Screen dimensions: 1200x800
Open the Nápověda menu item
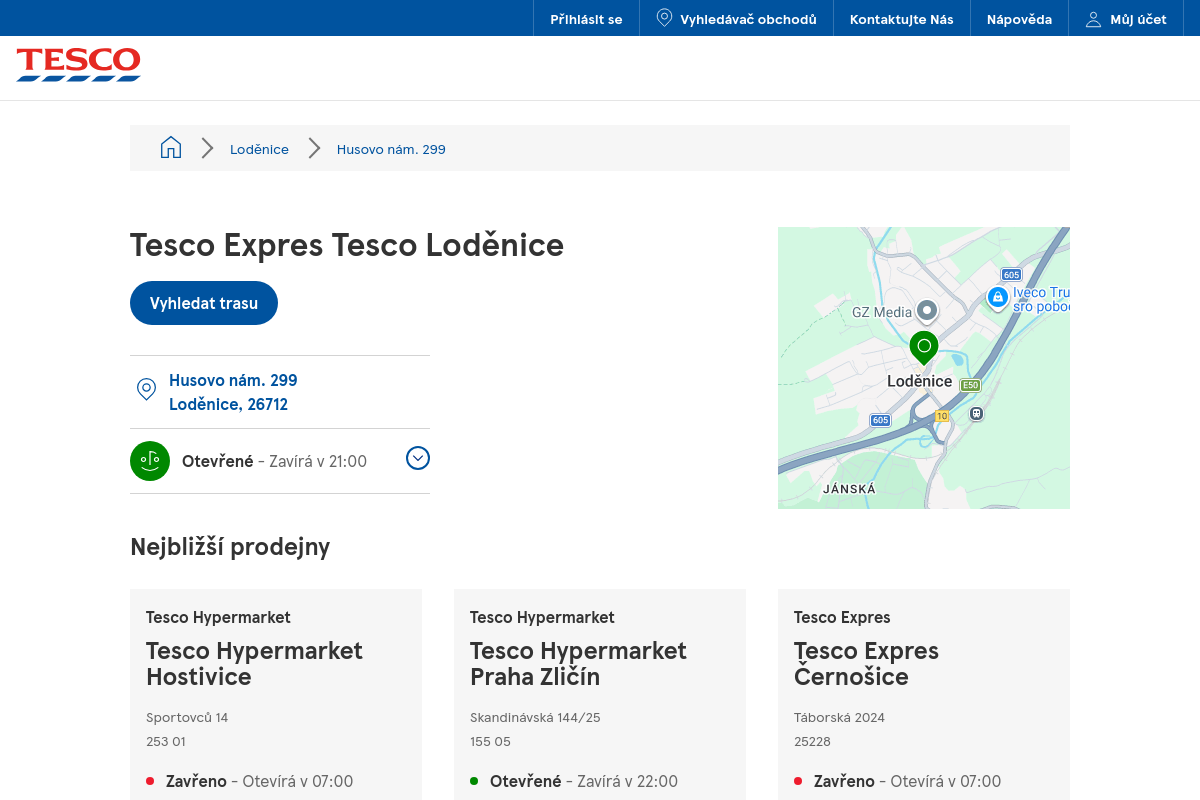pyautogui.click(x=1019, y=17)
